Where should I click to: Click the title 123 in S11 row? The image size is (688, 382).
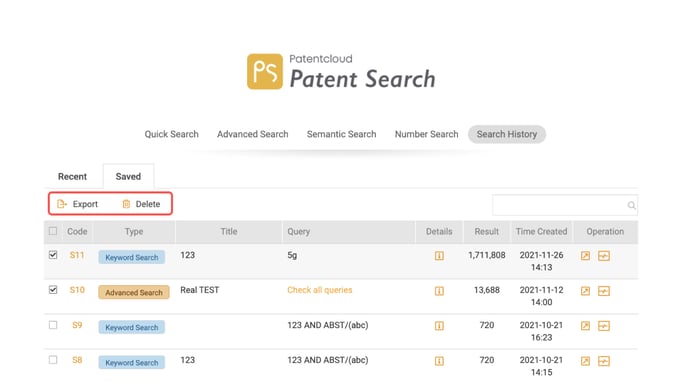pos(187,255)
